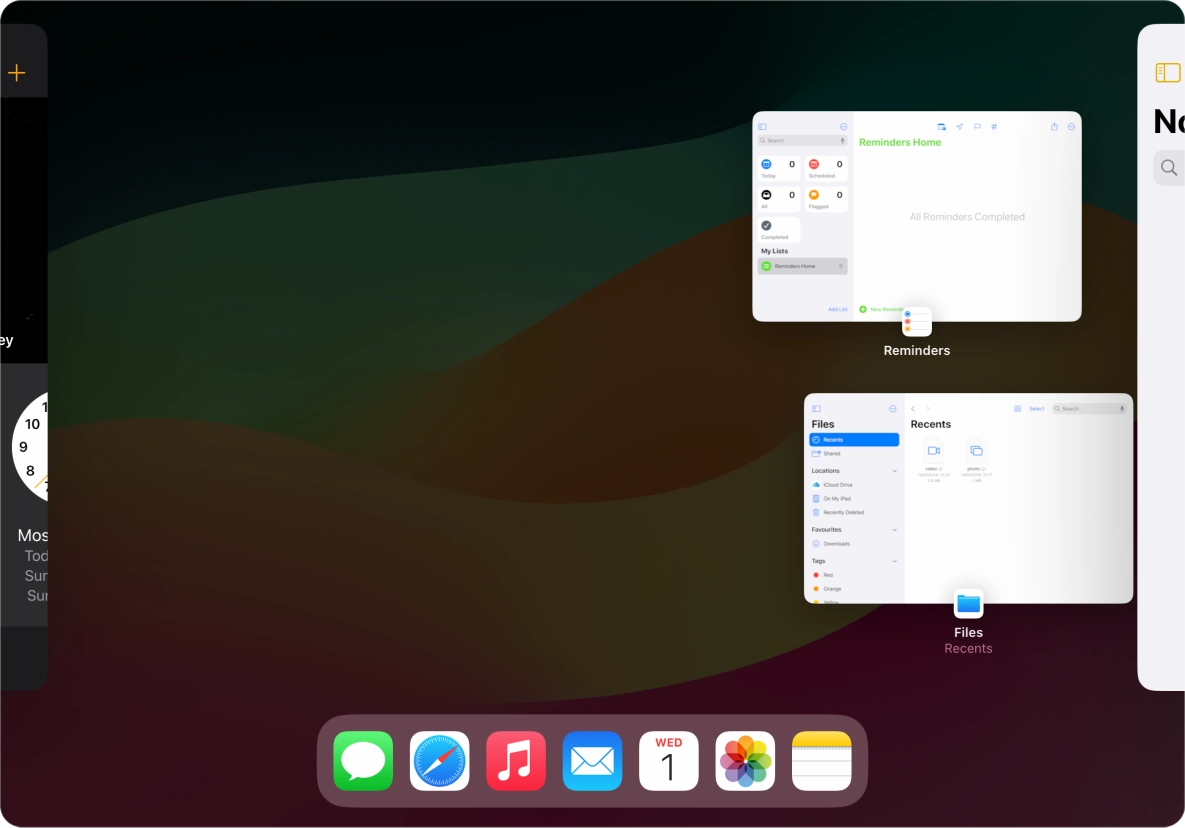Open Mail from the dock
The height and width of the screenshot is (828, 1185).
(x=592, y=761)
